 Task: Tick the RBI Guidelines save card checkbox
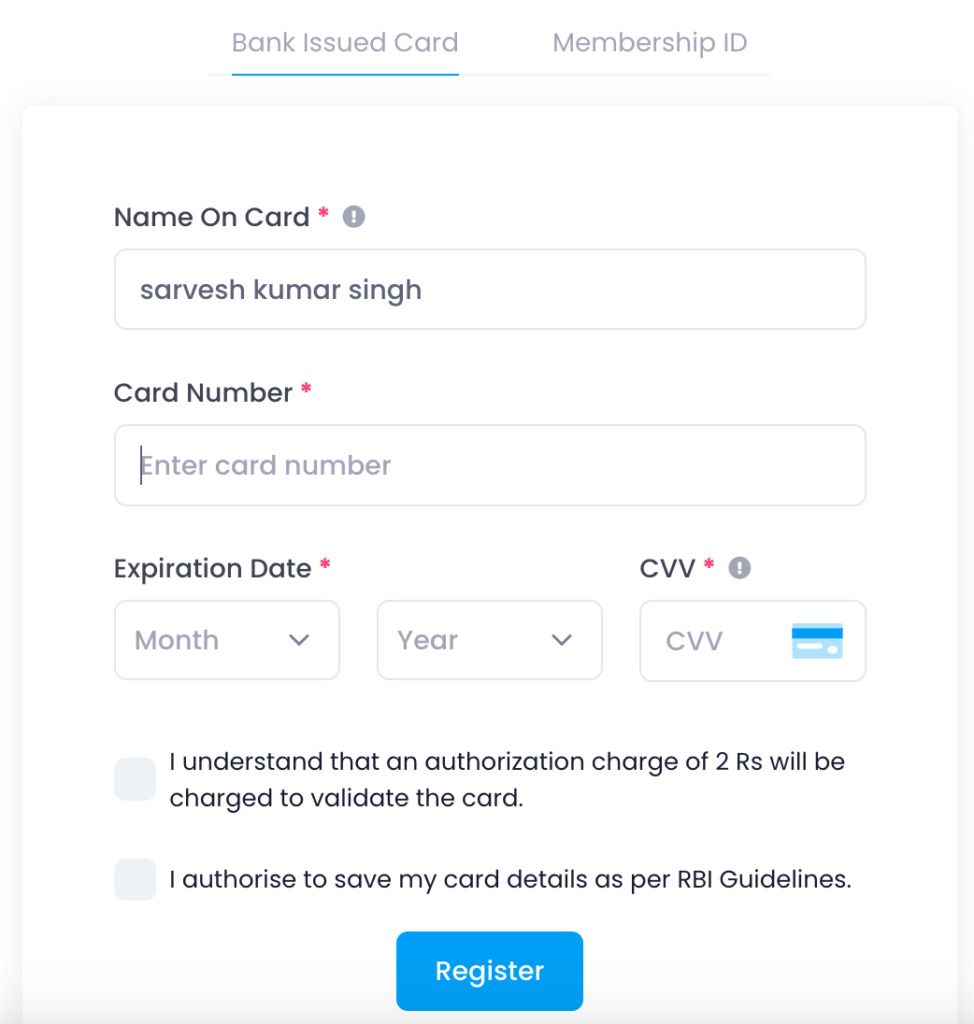pyautogui.click(x=135, y=879)
